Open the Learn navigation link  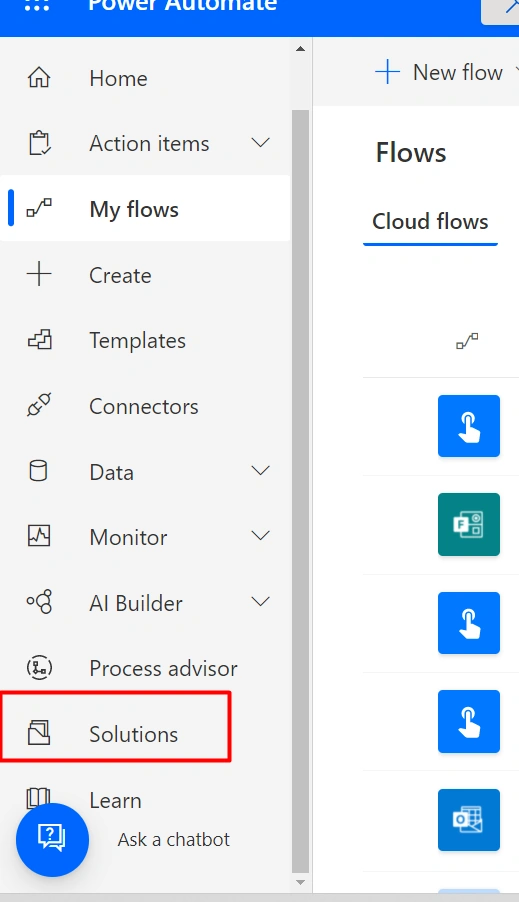click(115, 800)
